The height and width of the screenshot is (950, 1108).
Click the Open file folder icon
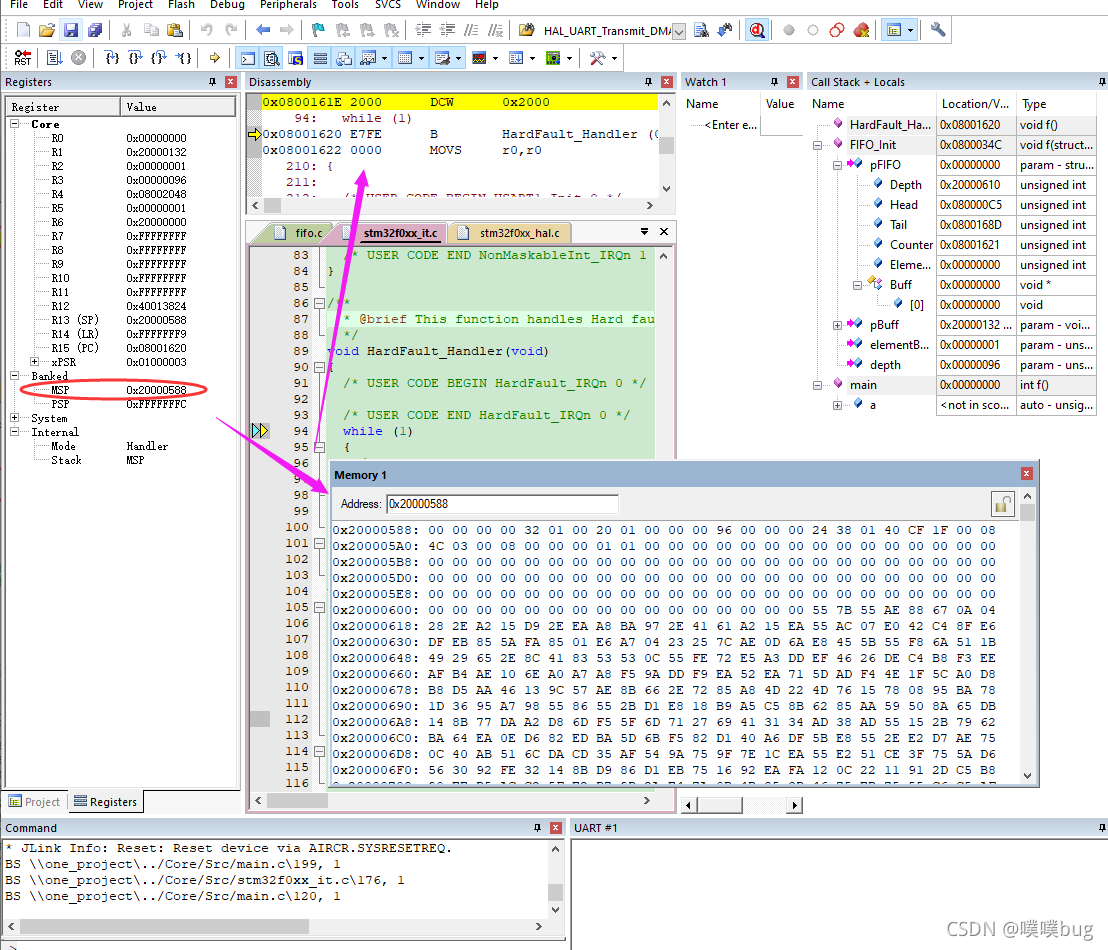(x=47, y=30)
